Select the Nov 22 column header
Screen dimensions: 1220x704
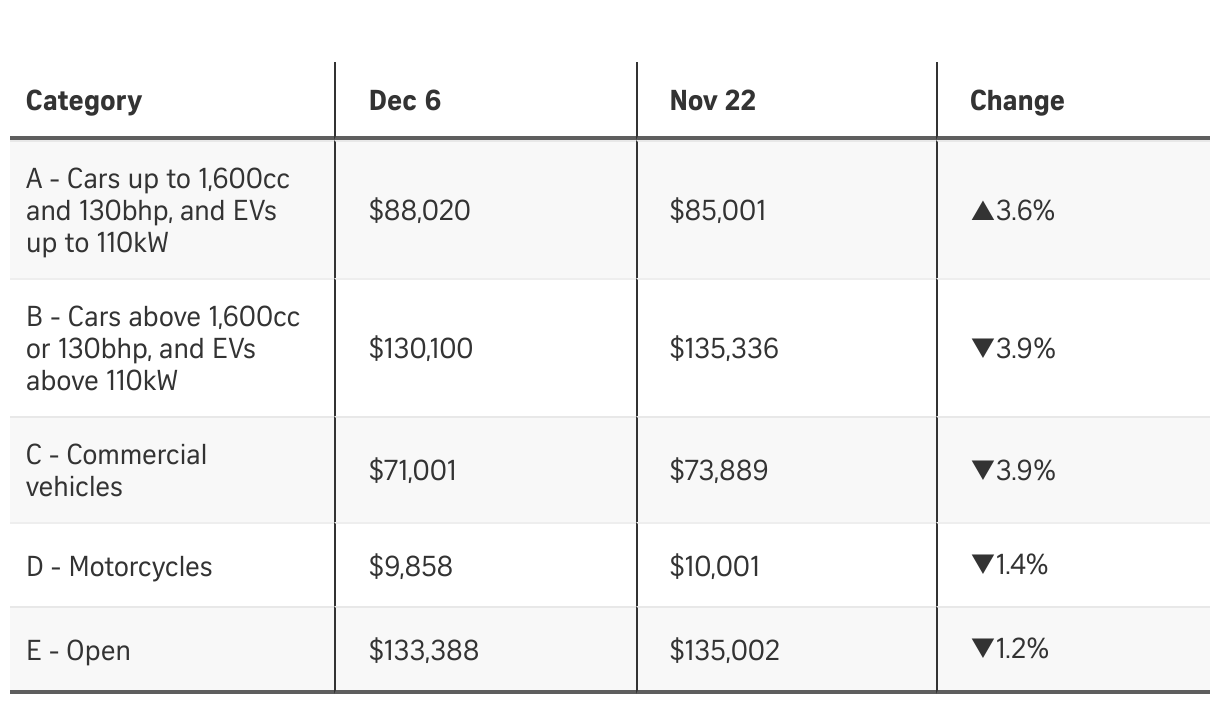(x=713, y=101)
